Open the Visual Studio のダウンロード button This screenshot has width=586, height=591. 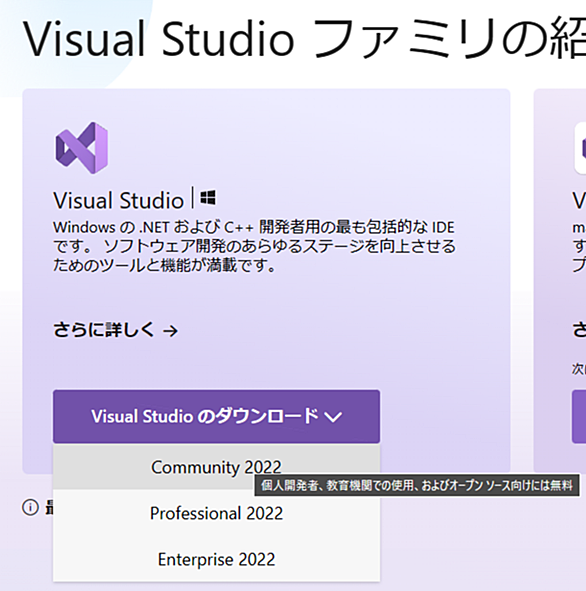click(216, 416)
